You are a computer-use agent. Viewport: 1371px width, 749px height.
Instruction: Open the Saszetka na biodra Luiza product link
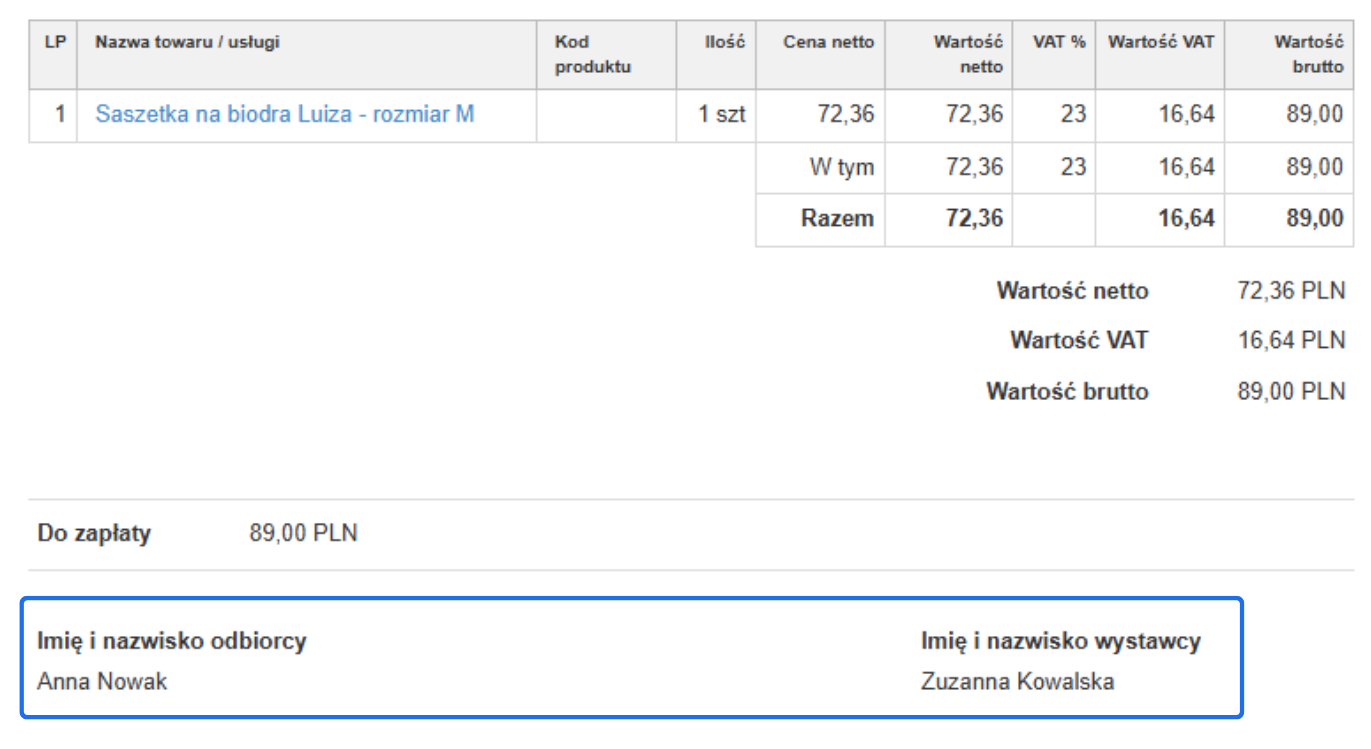click(284, 114)
